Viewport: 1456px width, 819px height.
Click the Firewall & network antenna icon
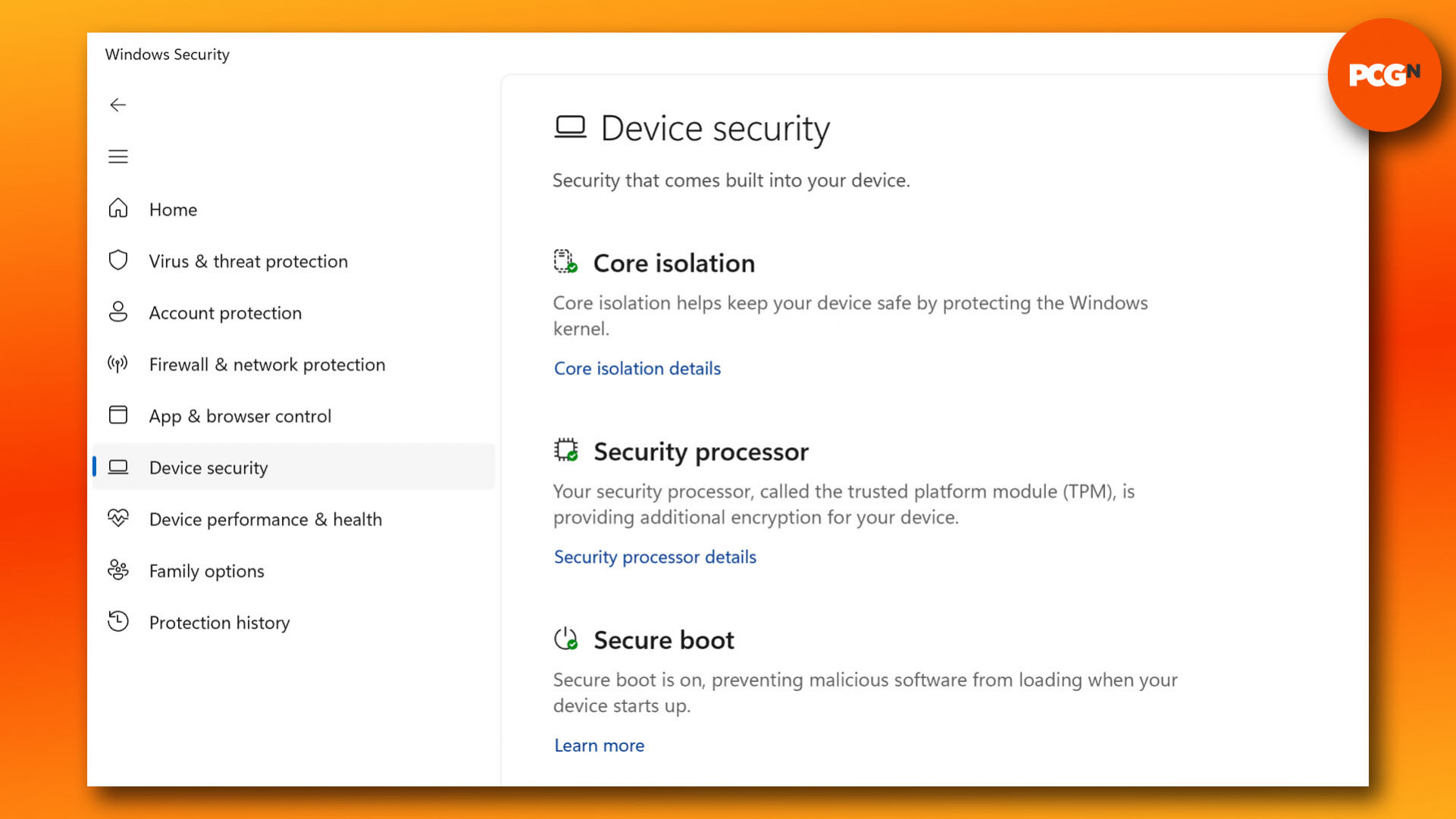[118, 364]
